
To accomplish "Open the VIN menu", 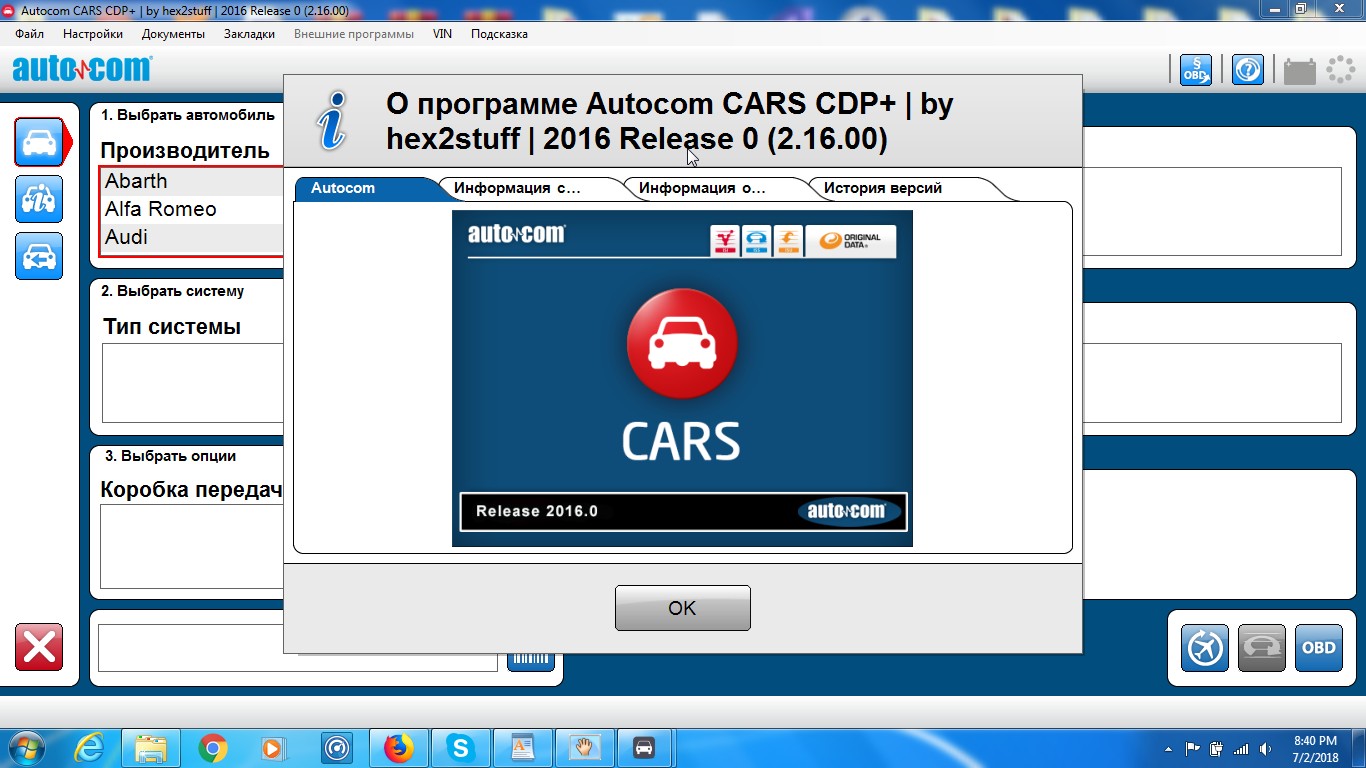I will pyautogui.click(x=442, y=34).
